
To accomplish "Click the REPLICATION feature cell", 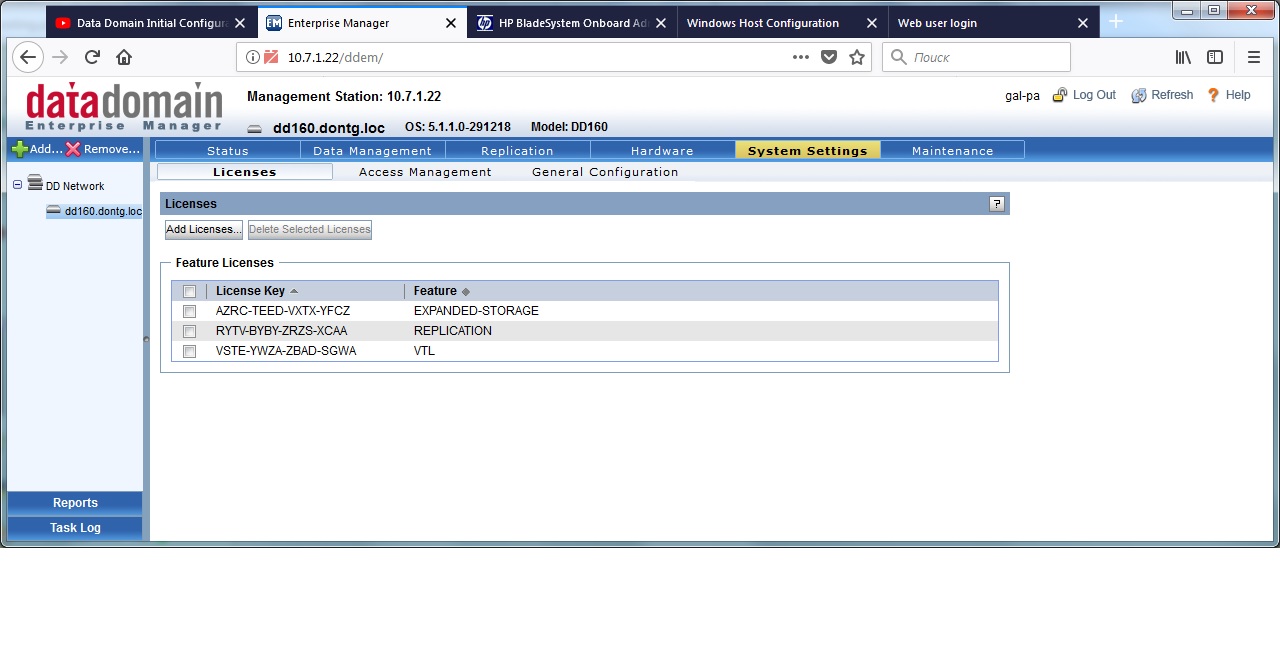I will click(x=453, y=331).
